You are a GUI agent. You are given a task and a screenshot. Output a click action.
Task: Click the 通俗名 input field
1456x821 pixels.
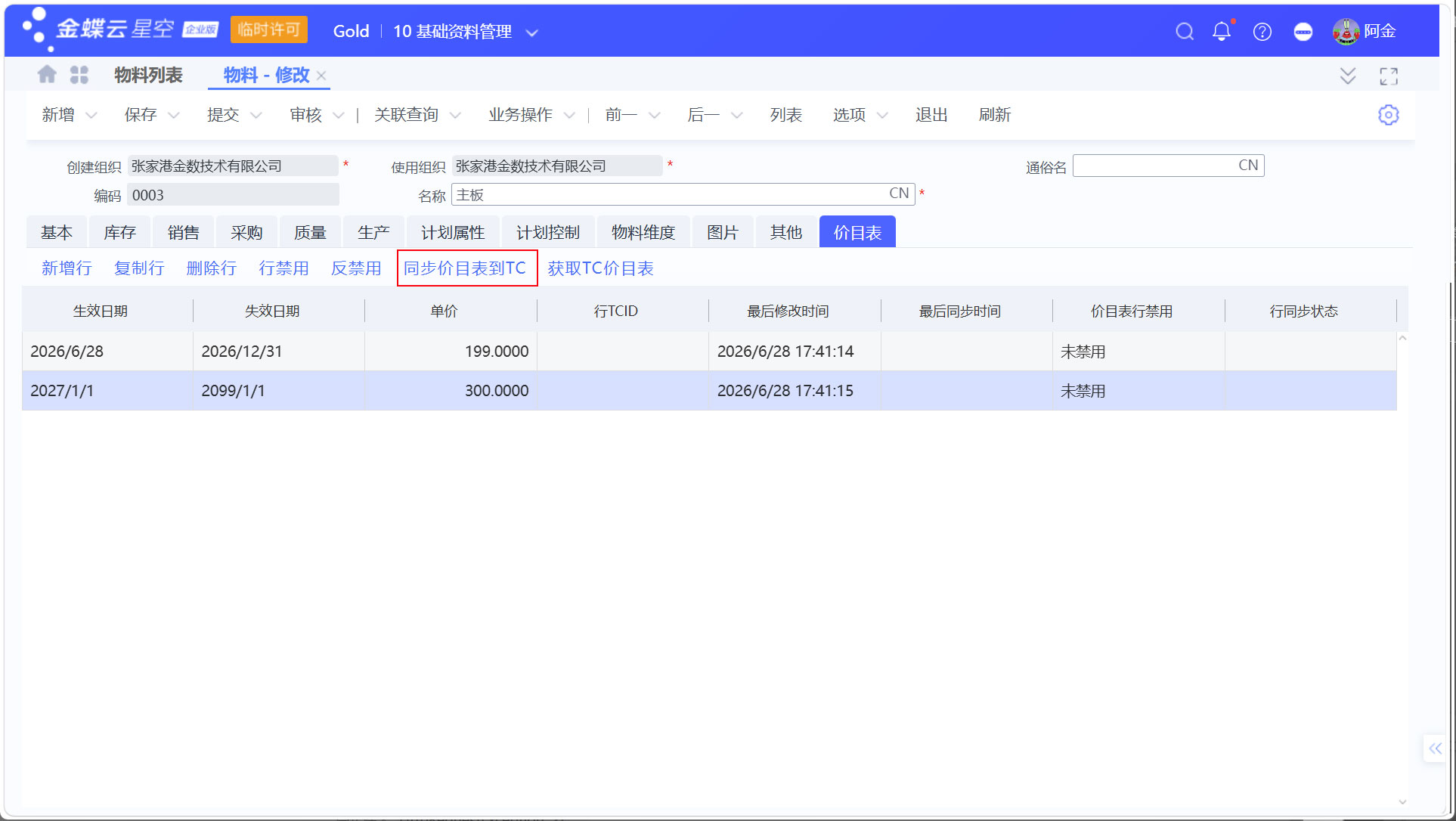click(x=1168, y=166)
